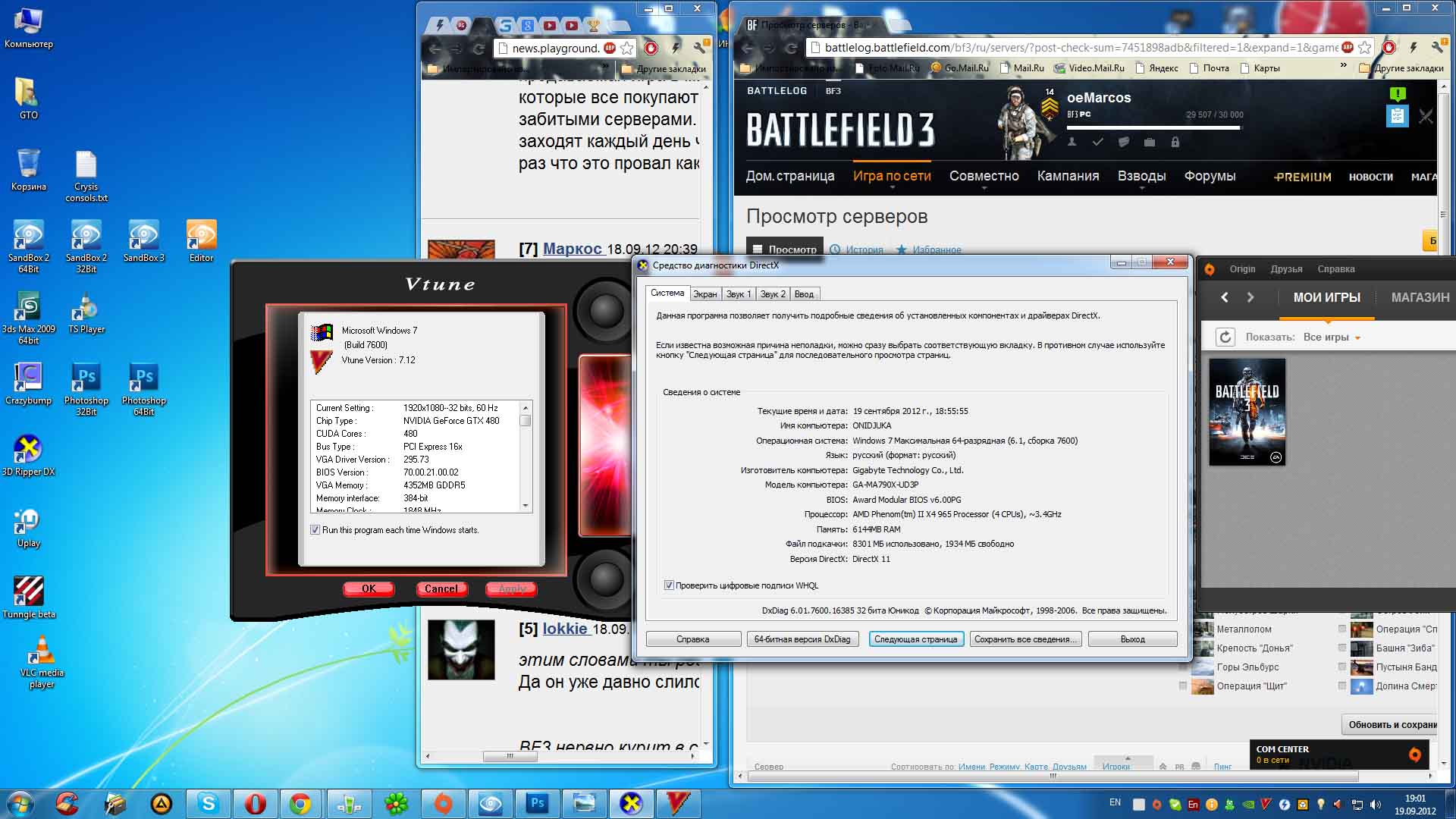
Task: Click the Opera taskbar icon
Action: click(255, 803)
